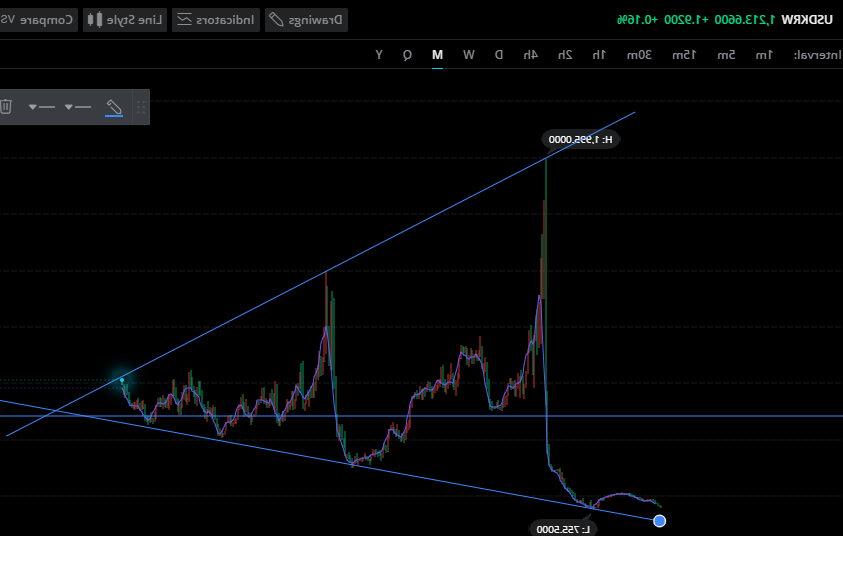Grab the drawing toolbar drag handle

tap(141, 106)
